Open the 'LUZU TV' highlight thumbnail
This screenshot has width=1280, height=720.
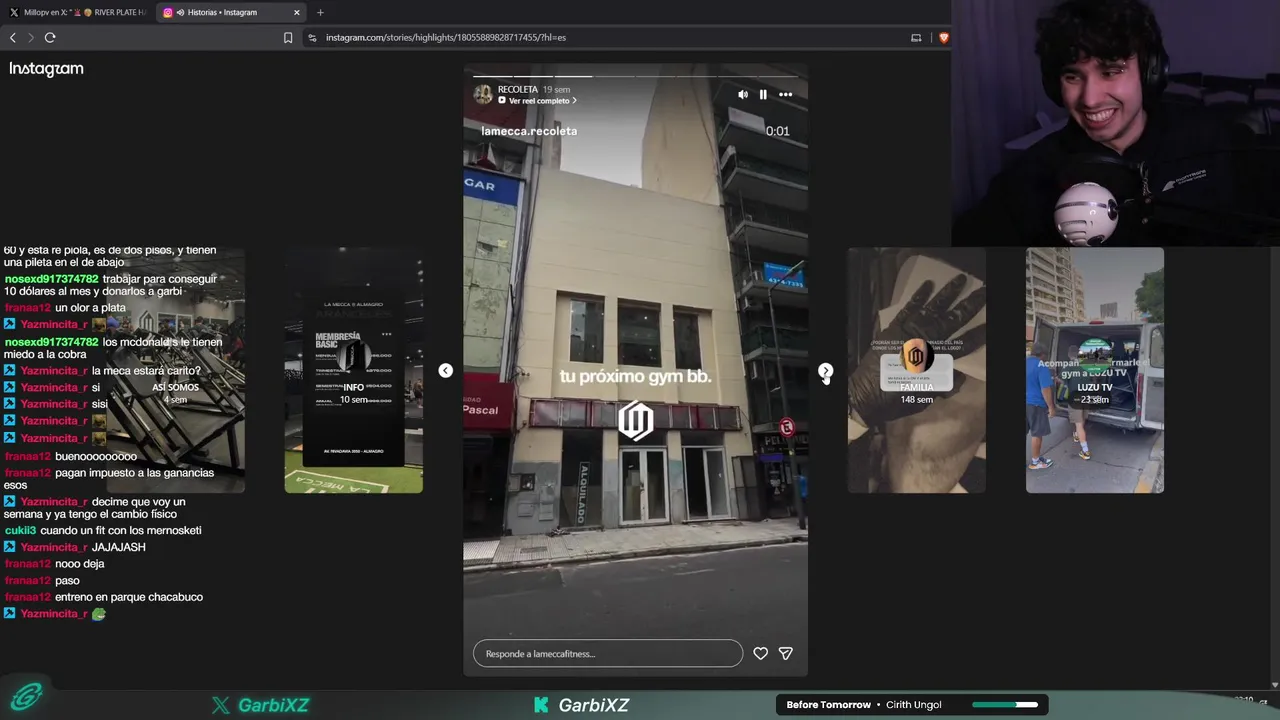[x=1095, y=370]
